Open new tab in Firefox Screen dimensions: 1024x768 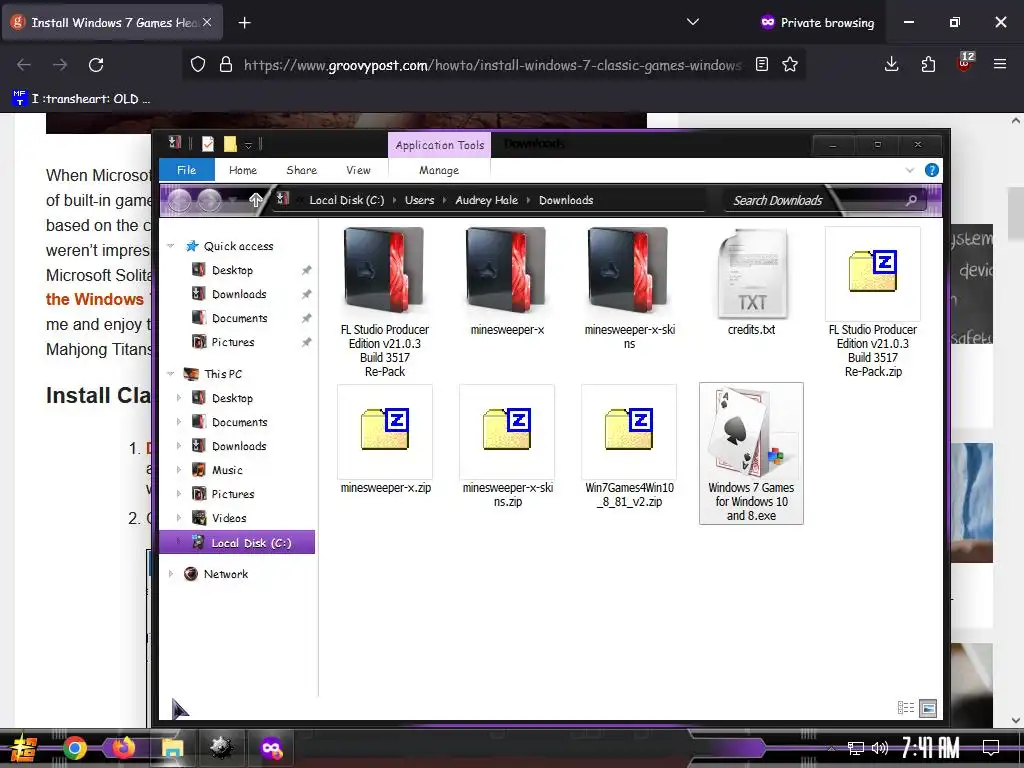pyautogui.click(x=244, y=23)
